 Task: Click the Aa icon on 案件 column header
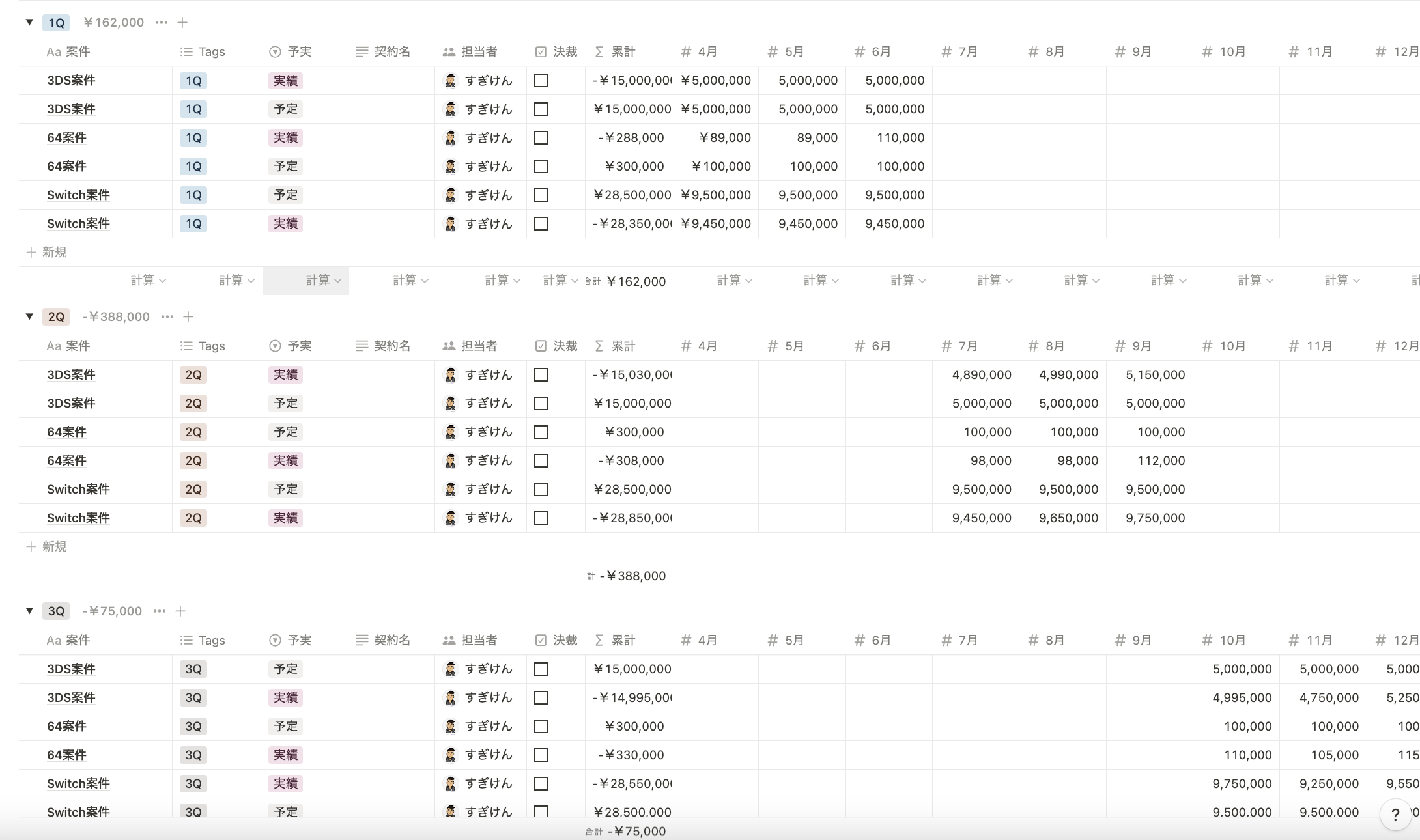(x=53, y=52)
